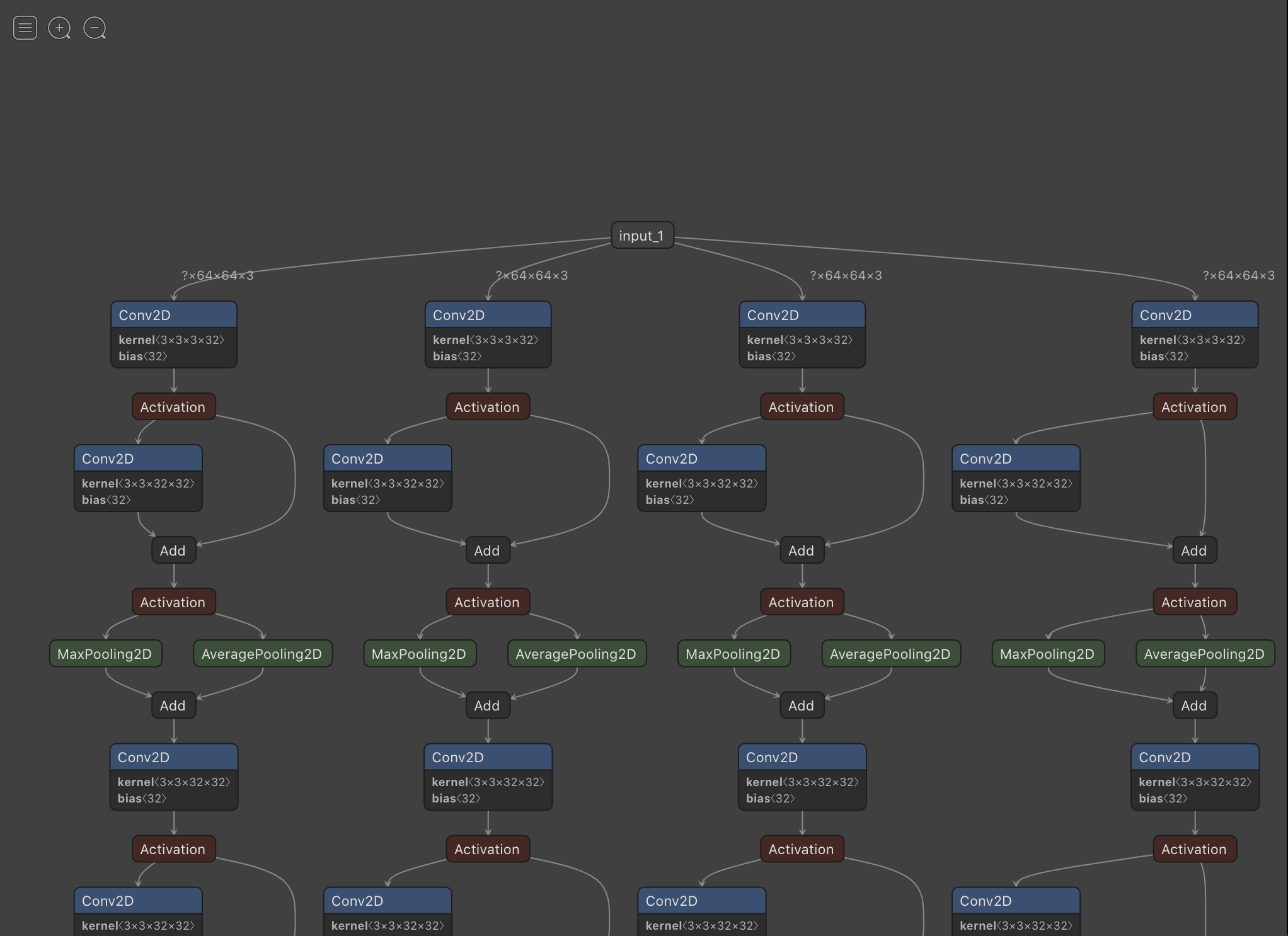Click the second Activation node in rightmost branch
This screenshot has width=1288, height=936.
click(x=1194, y=602)
